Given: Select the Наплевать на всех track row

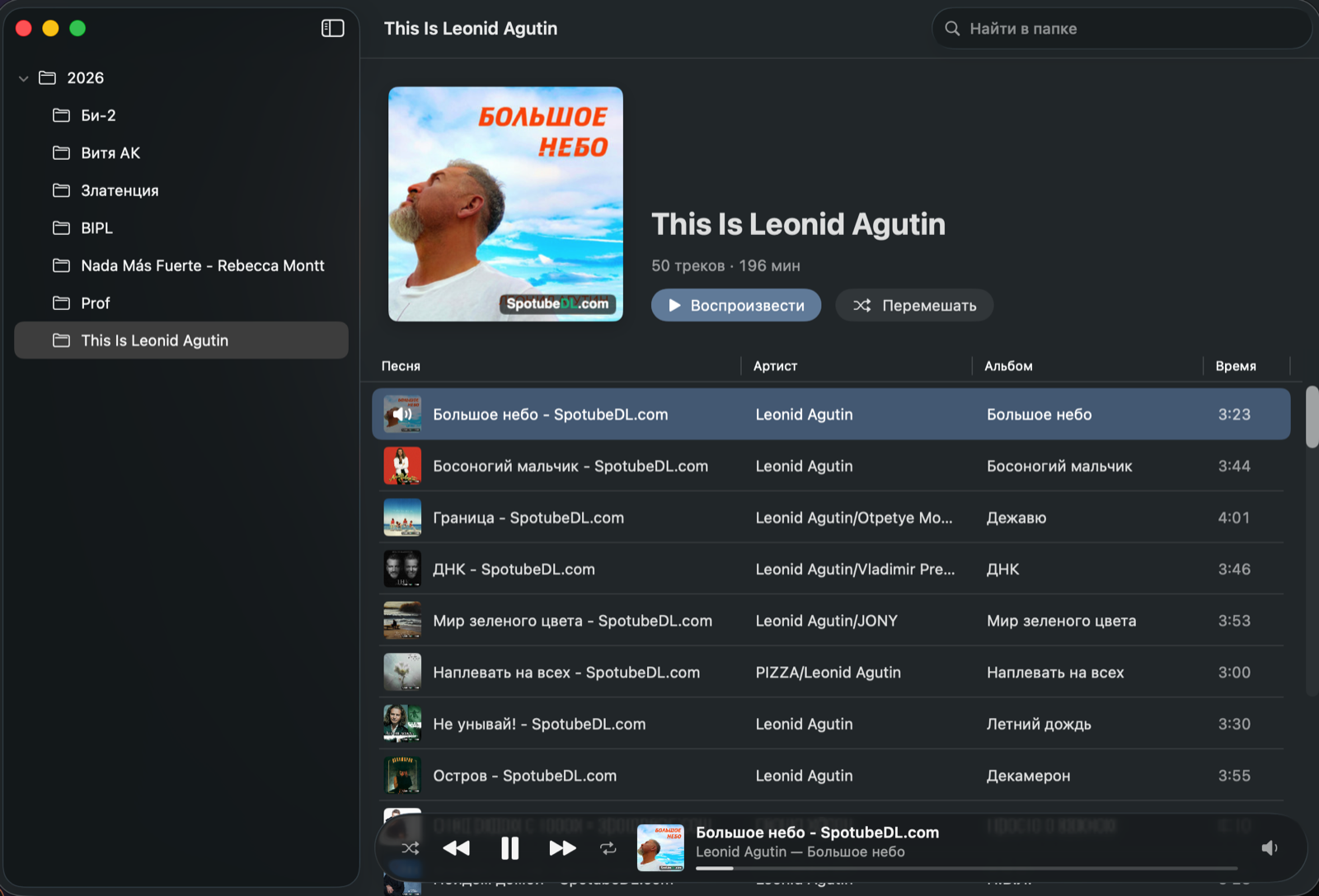Looking at the screenshot, I should coord(831,673).
